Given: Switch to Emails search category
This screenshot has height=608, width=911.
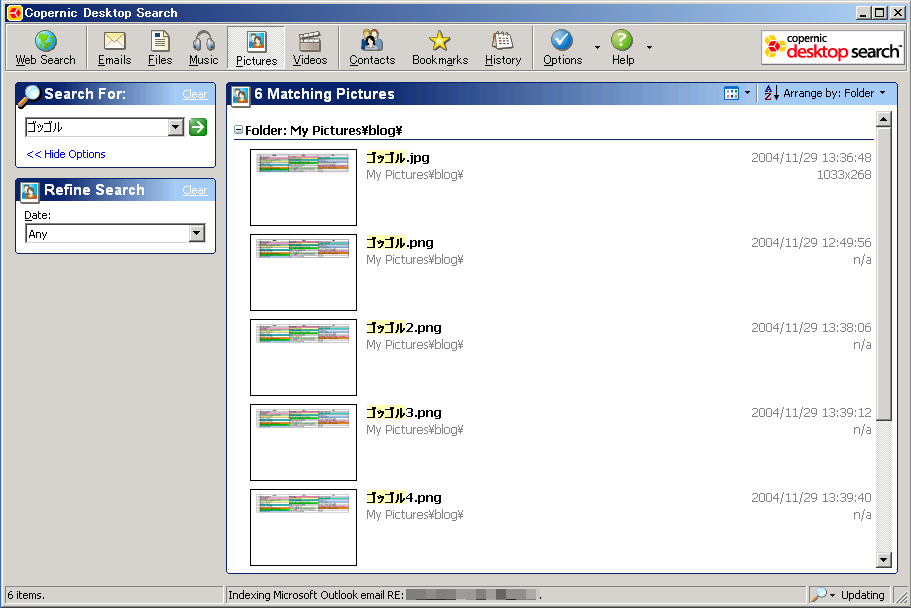Looking at the screenshot, I should pyautogui.click(x=114, y=48).
